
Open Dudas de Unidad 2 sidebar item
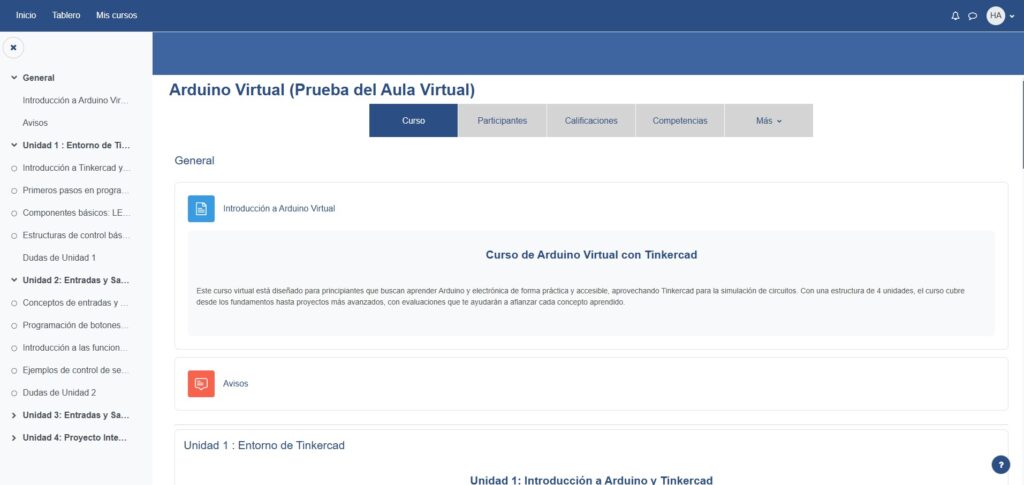click(x=59, y=393)
